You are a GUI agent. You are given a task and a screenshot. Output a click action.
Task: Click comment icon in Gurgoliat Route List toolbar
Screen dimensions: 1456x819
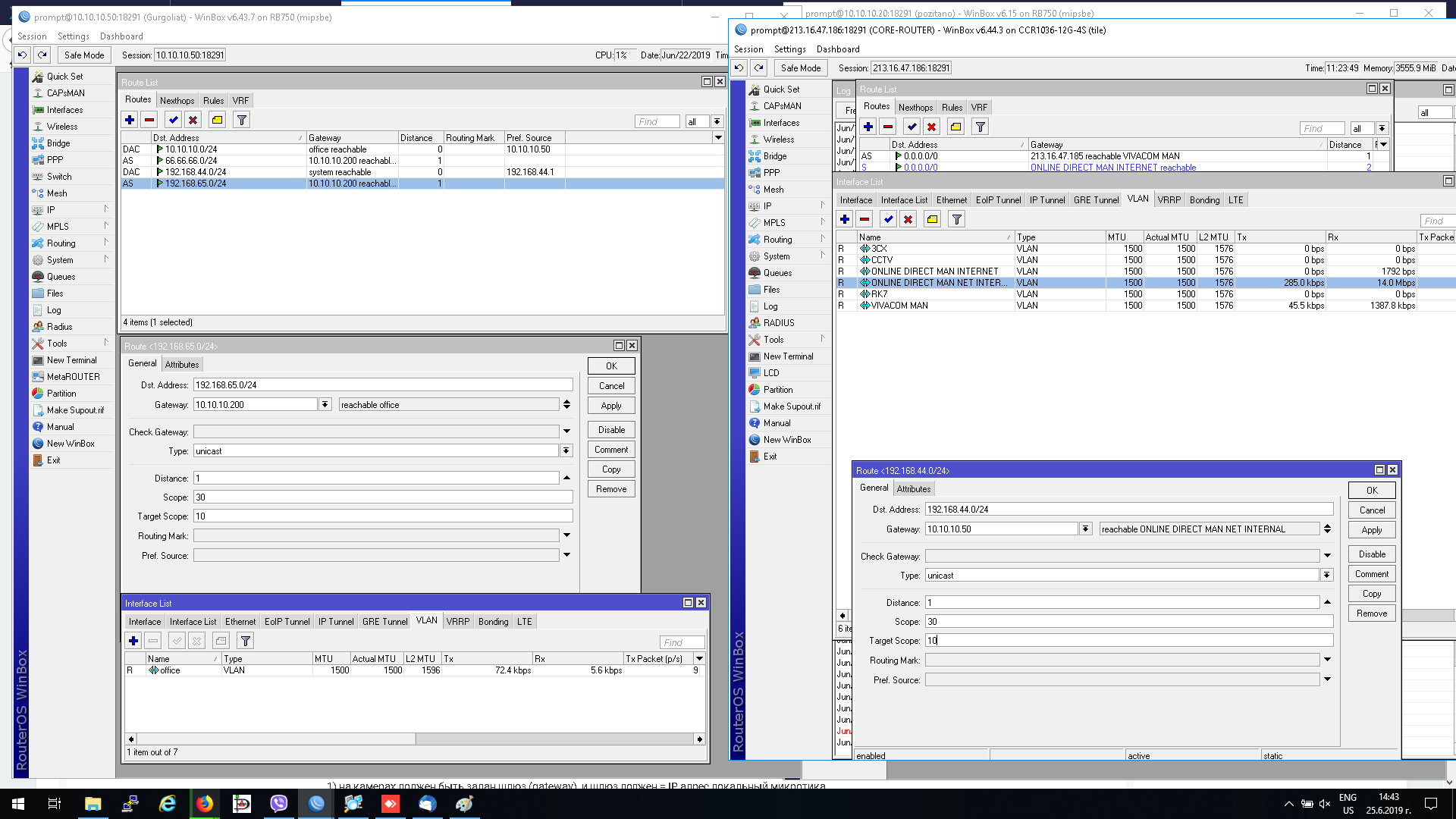(218, 120)
